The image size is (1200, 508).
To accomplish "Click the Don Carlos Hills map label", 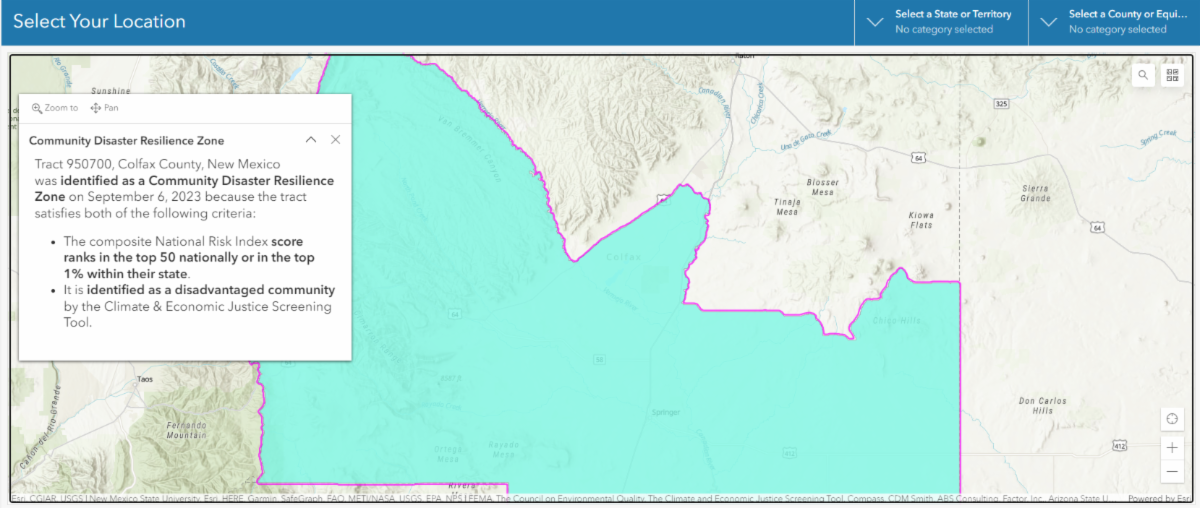I will click(x=1035, y=406).
